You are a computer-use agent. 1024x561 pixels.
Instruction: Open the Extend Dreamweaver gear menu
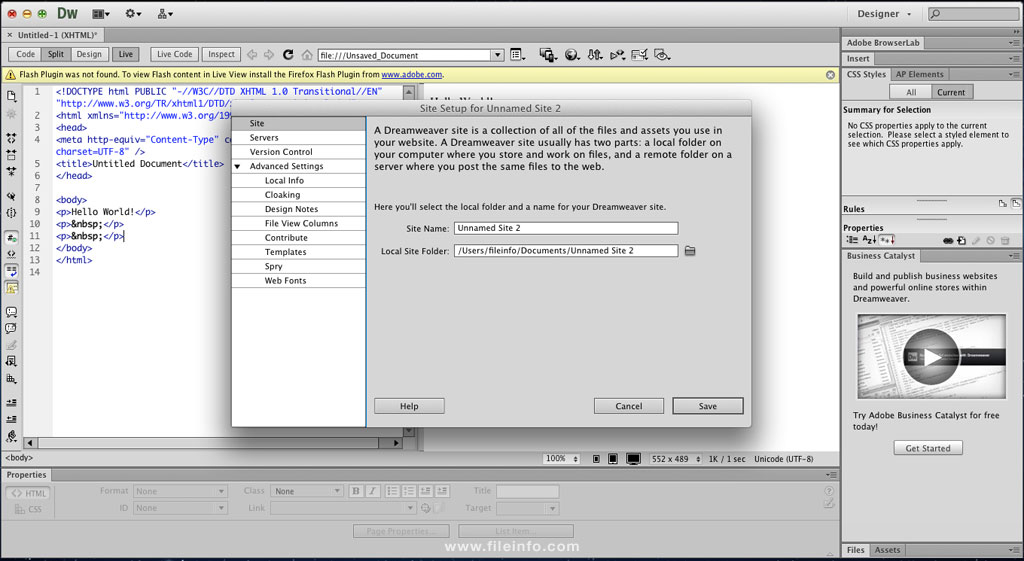pos(133,13)
